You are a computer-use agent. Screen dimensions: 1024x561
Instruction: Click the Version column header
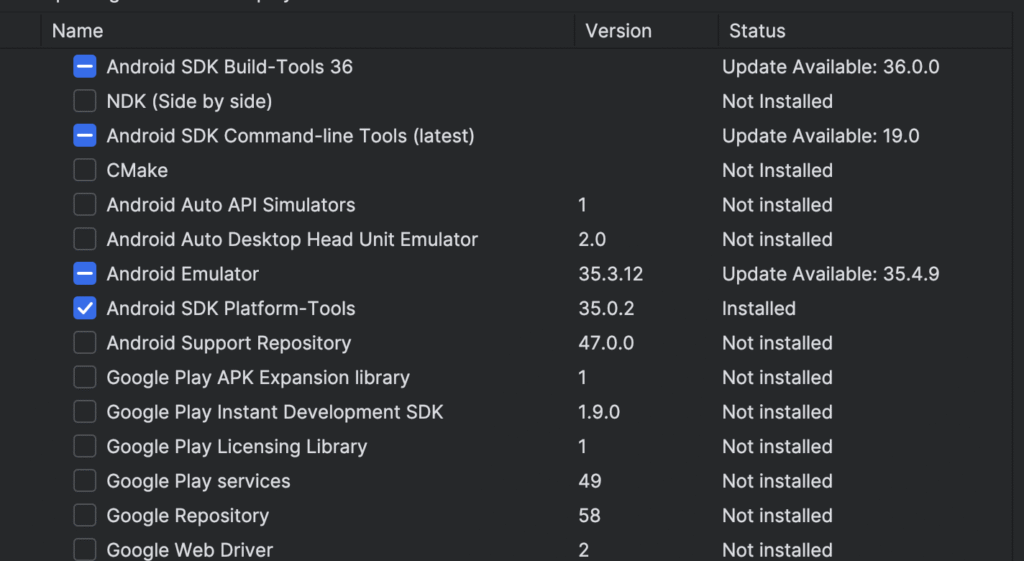618,31
